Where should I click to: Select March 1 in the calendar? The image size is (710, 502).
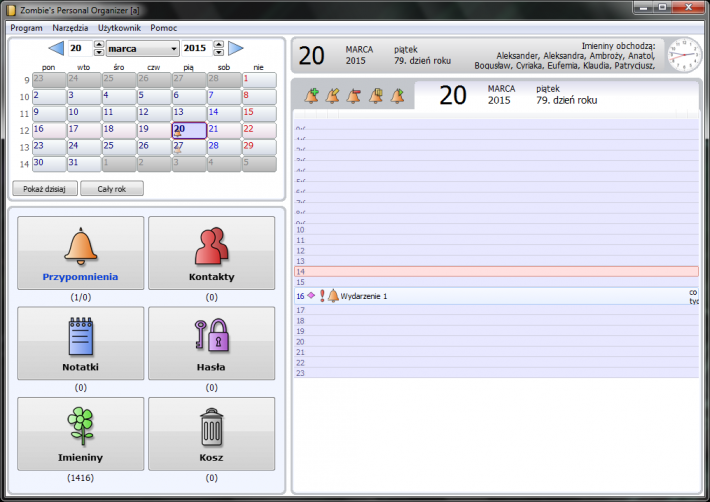pyautogui.click(x=259, y=80)
